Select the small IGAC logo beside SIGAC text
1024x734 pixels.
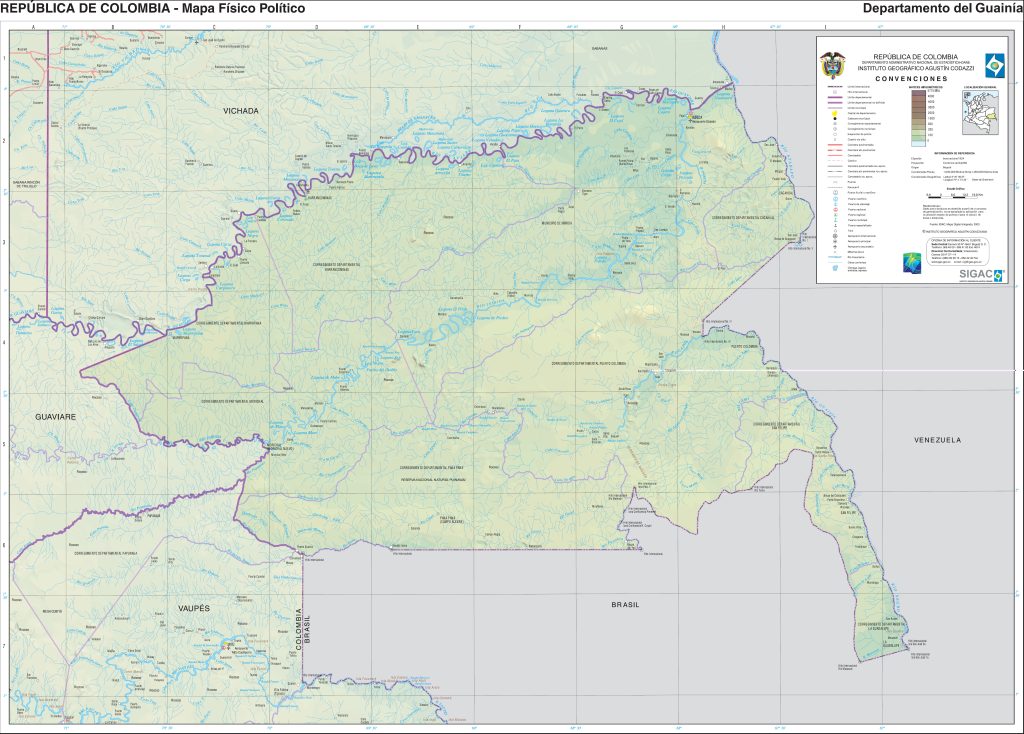pos(998,276)
